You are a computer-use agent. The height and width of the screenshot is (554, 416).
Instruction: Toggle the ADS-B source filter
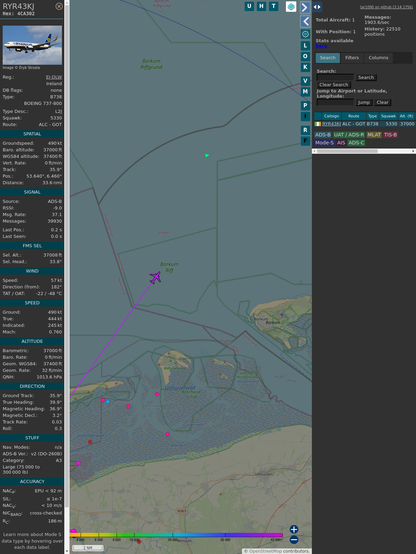[x=323, y=135]
